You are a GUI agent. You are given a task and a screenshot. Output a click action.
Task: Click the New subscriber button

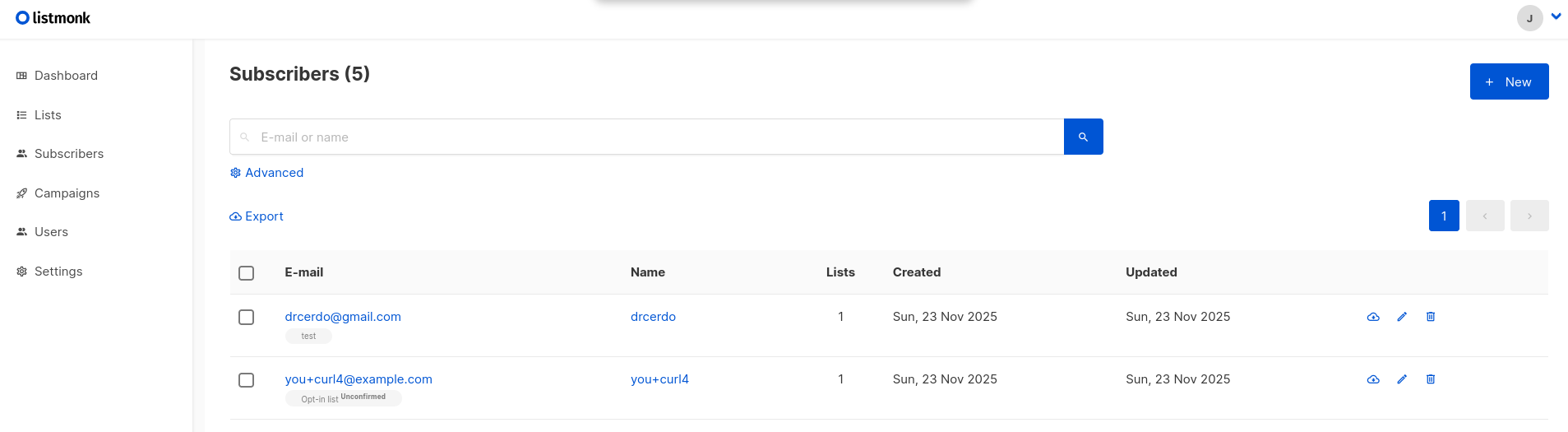pyautogui.click(x=1509, y=81)
